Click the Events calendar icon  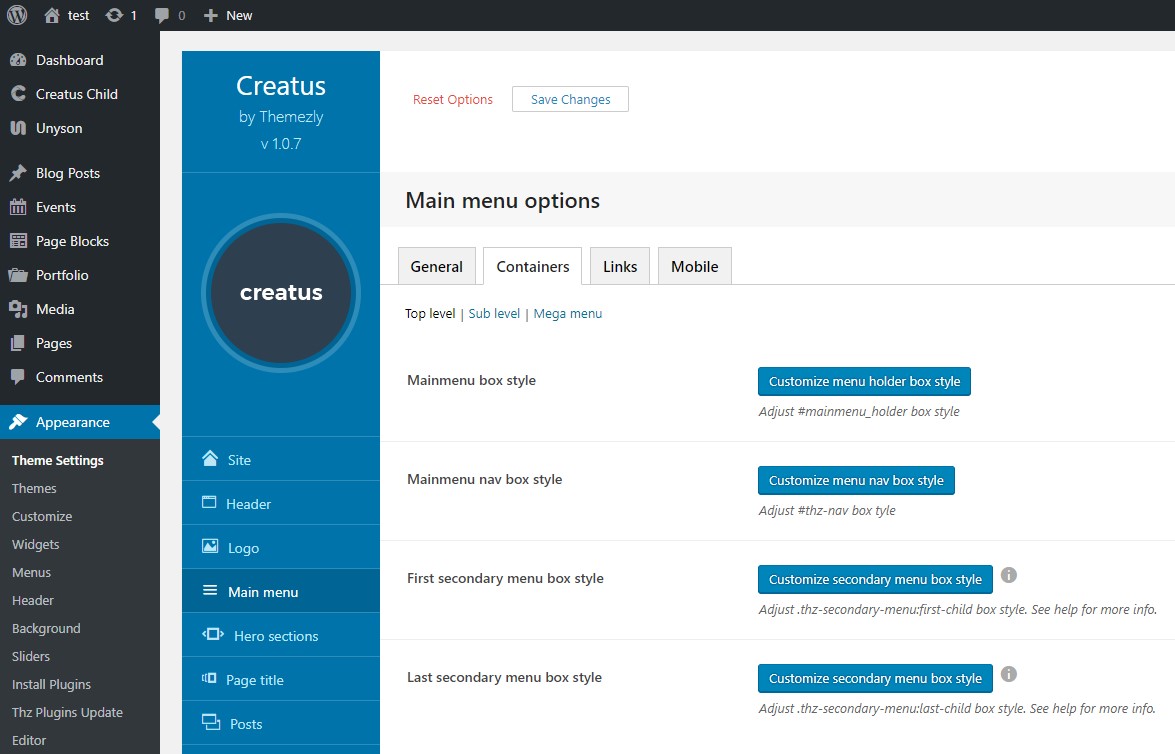tap(18, 207)
